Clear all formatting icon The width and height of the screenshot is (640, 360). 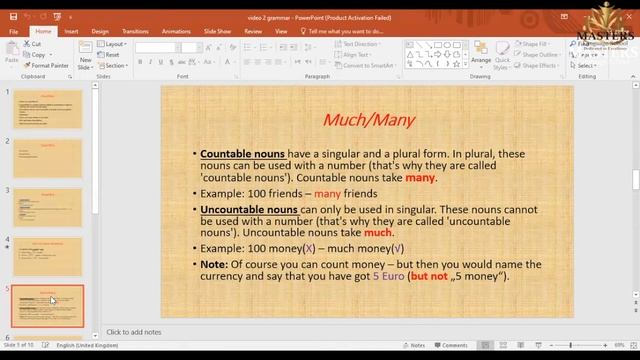pos(233,48)
